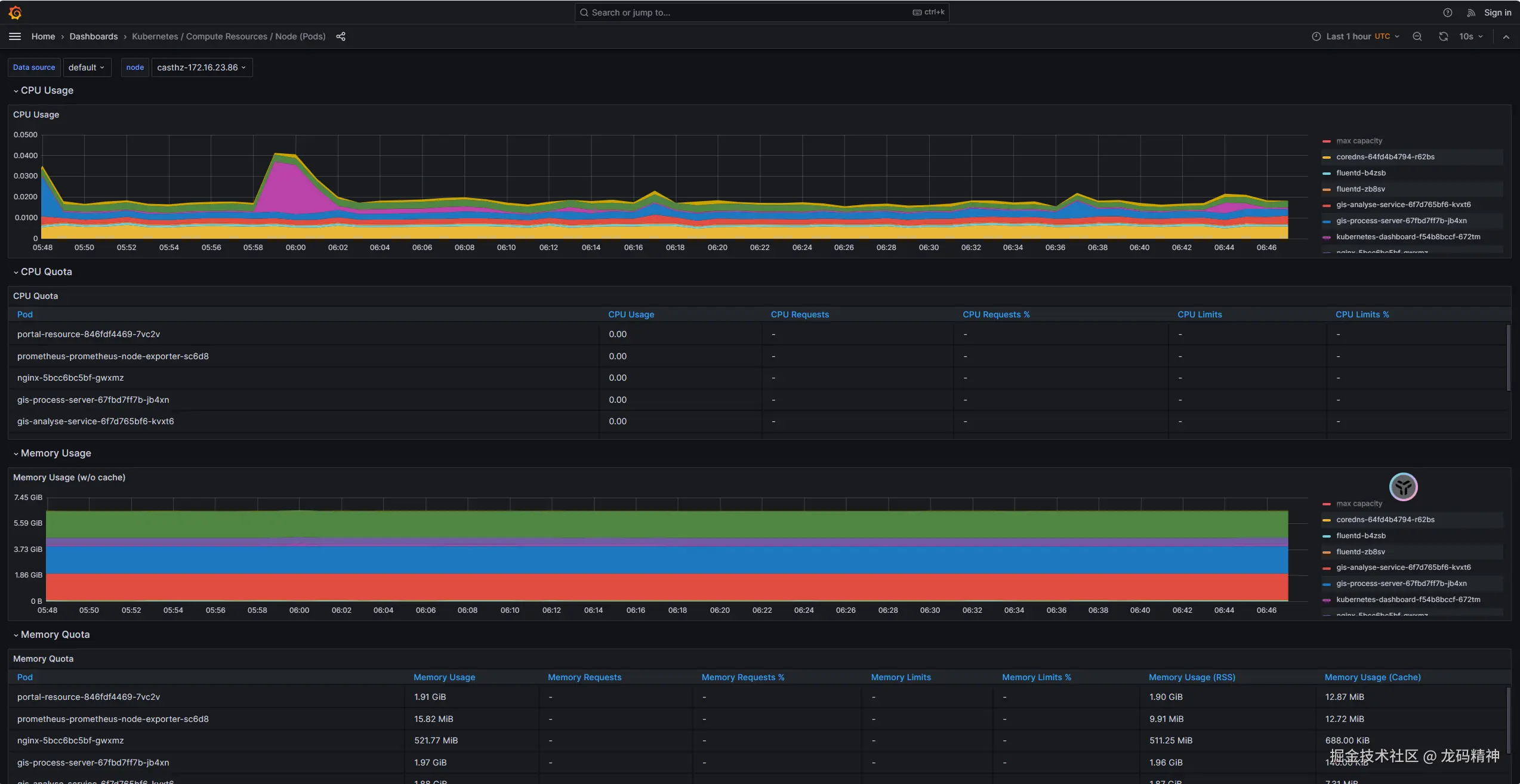This screenshot has height=784, width=1520.
Task: Click the news feed RSS icon
Action: tap(1471, 13)
